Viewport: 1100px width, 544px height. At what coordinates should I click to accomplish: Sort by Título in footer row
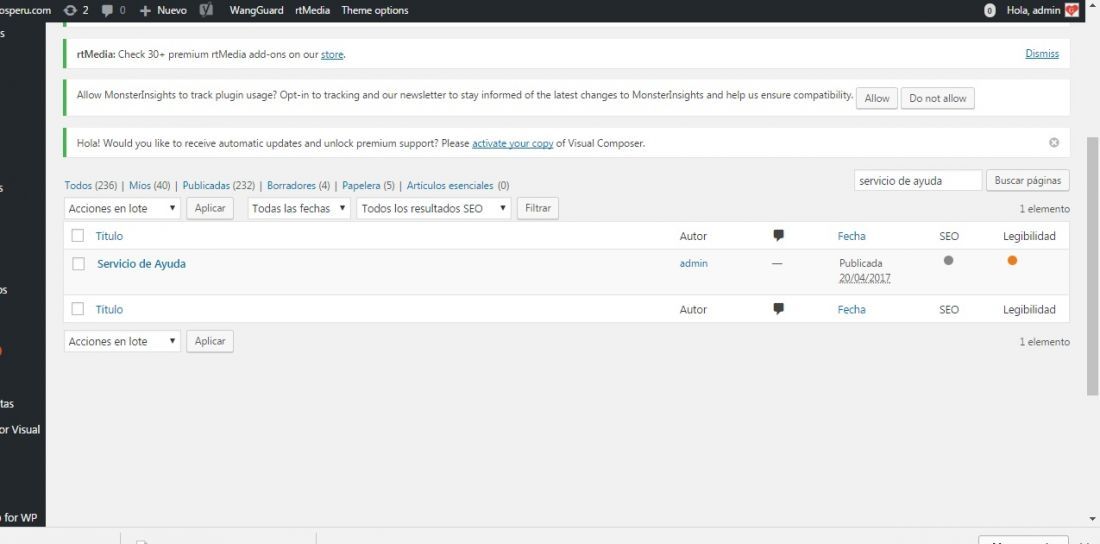click(109, 310)
